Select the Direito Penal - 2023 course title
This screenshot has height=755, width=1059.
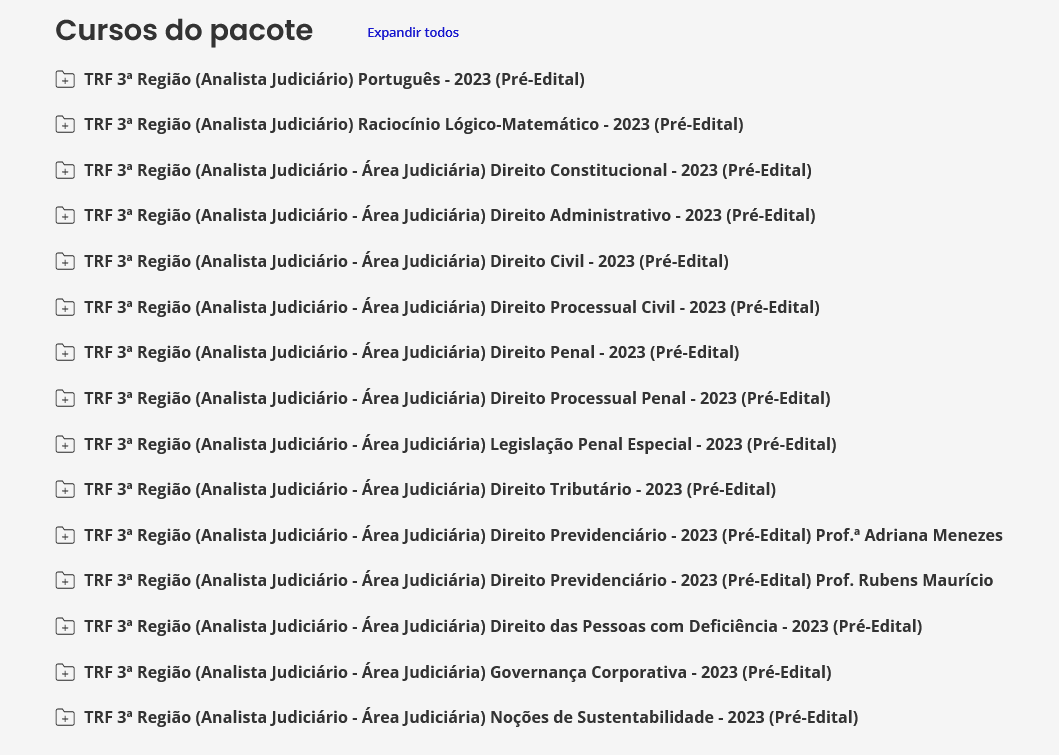pos(412,353)
